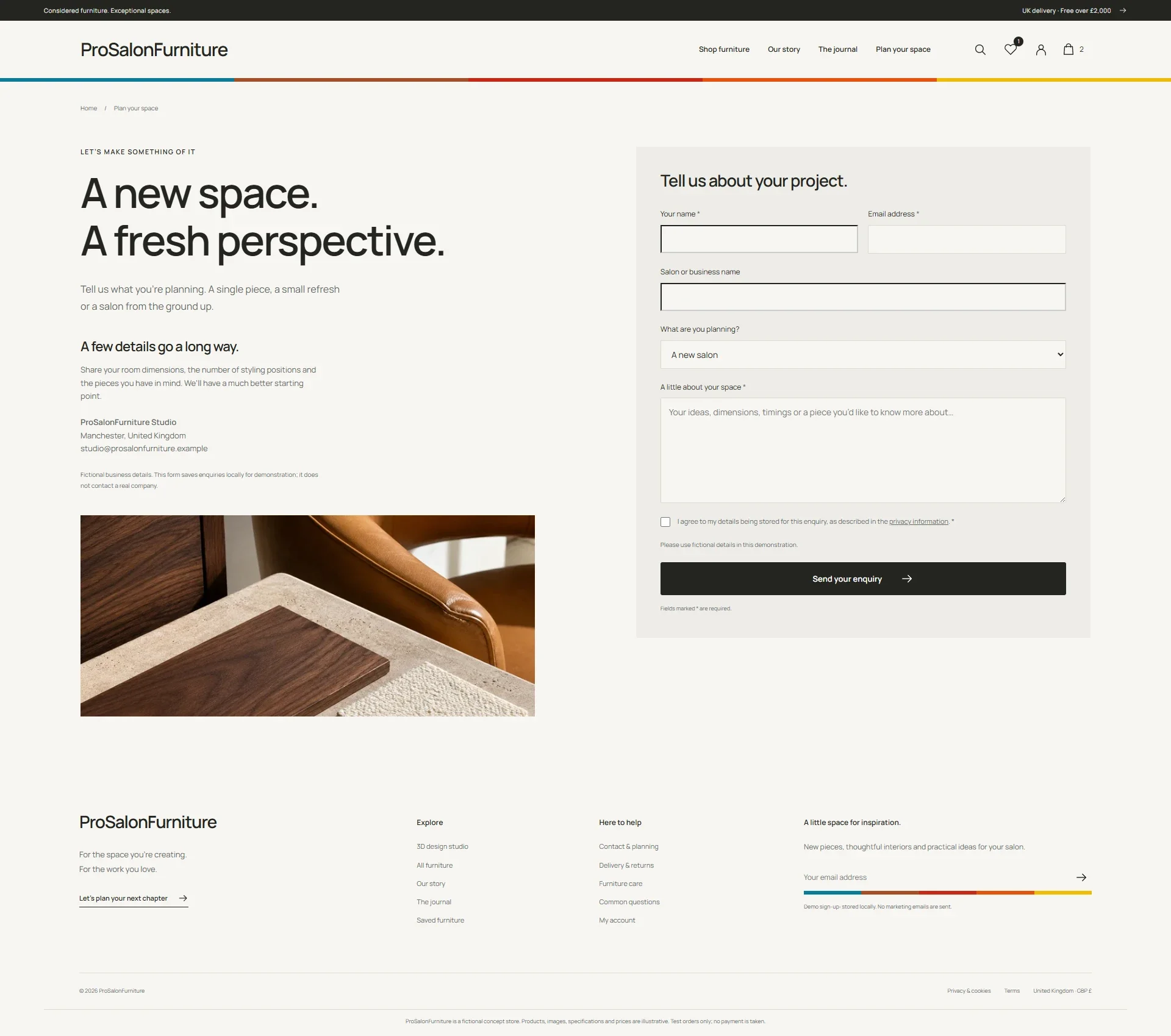
Task: Open the furniture materials photo
Action: coord(307,616)
